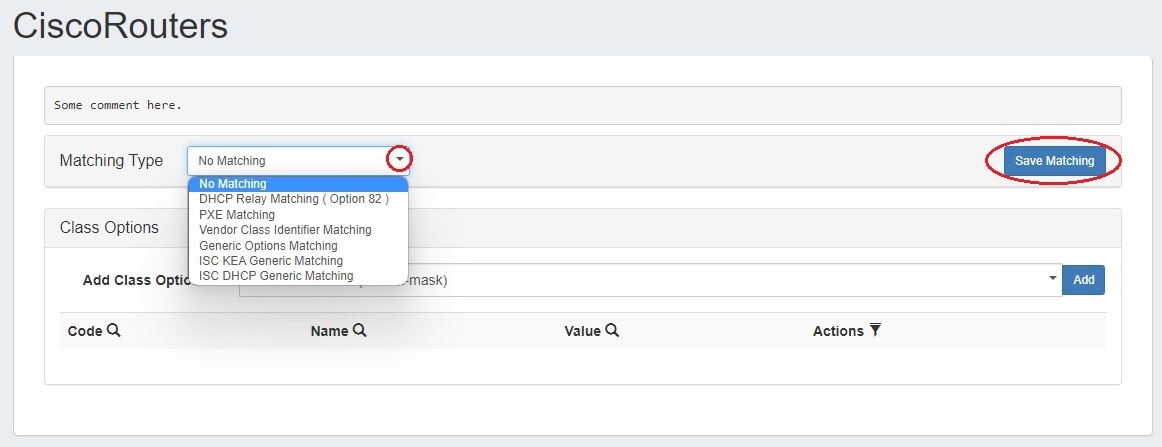The height and width of the screenshot is (447, 1162).
Task: Open the Matching Type dropdown arrow
Action: click(x=400, y=160)
